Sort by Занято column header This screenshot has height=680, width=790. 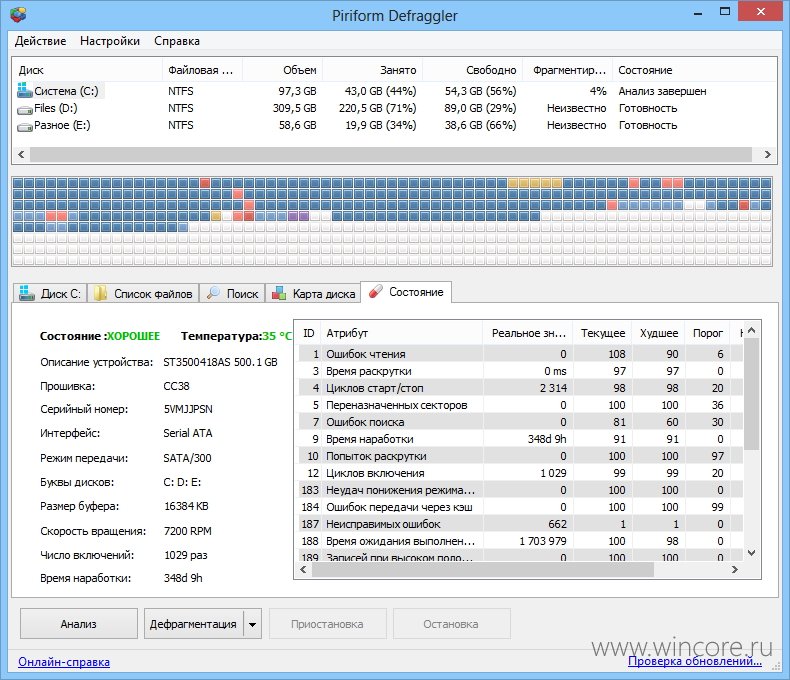point(373,70)
